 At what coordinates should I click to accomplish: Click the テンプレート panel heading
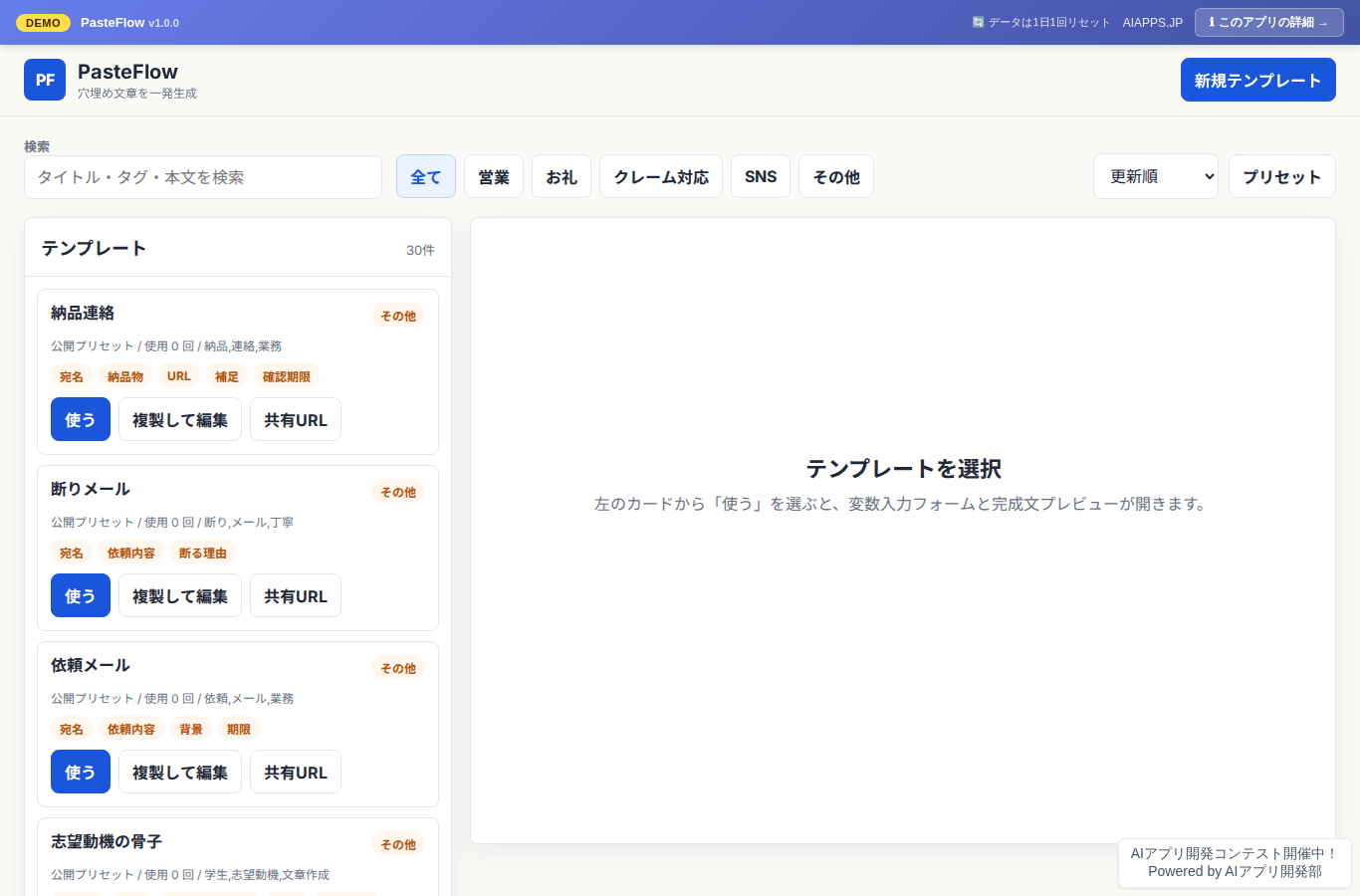click(x=94, y=248)
